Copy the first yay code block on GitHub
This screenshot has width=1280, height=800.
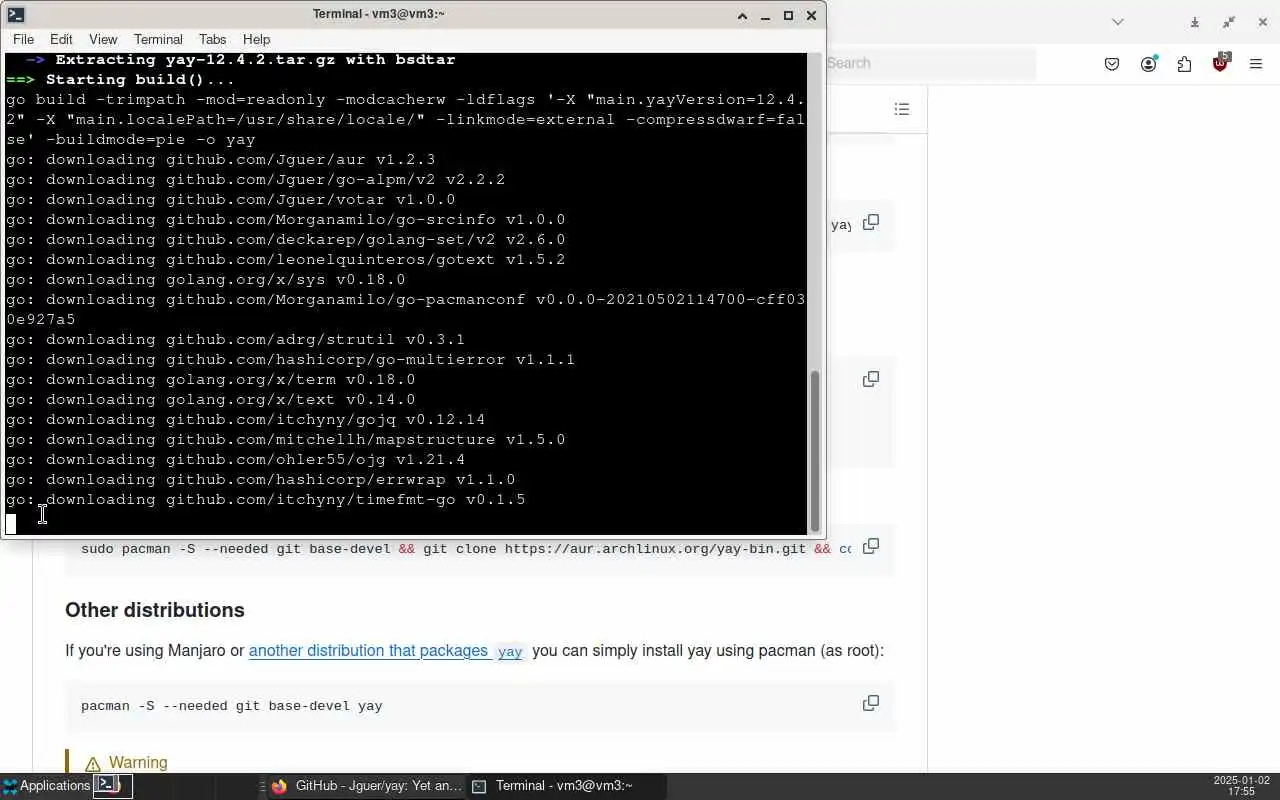pyautogui.click(x=871, y=222)
